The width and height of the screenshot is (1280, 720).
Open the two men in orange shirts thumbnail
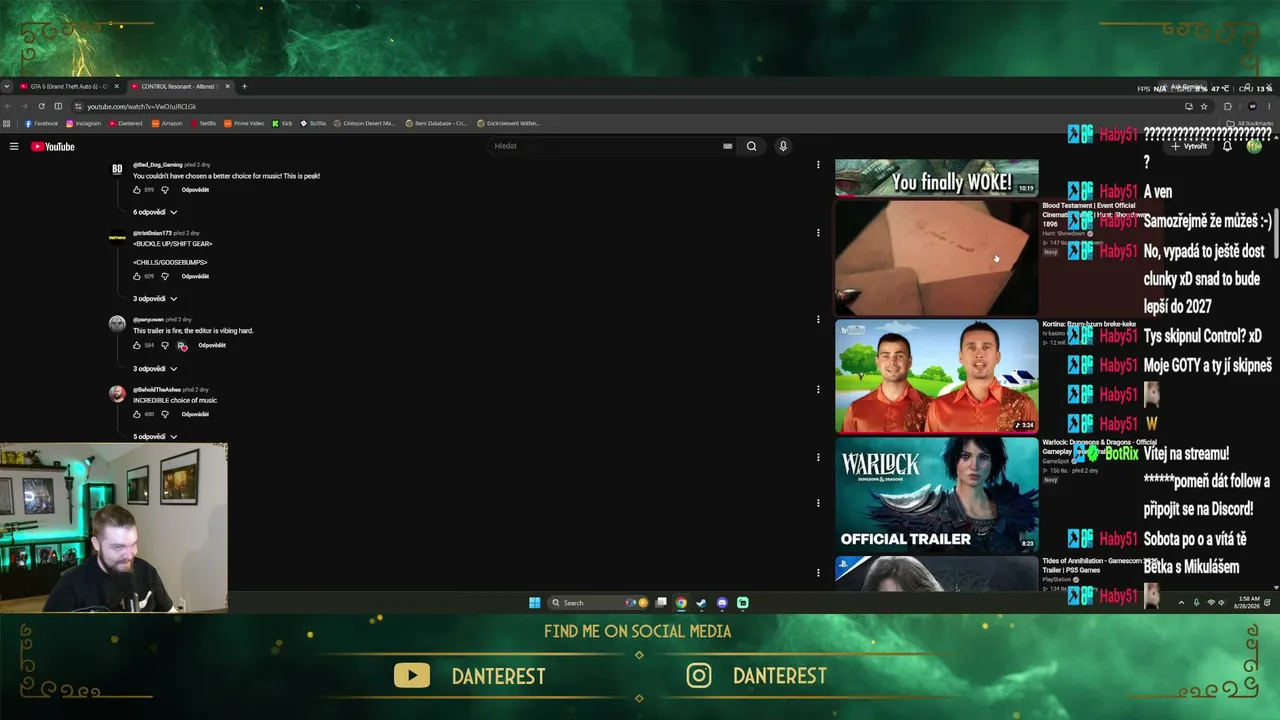[x=937, y=376]
